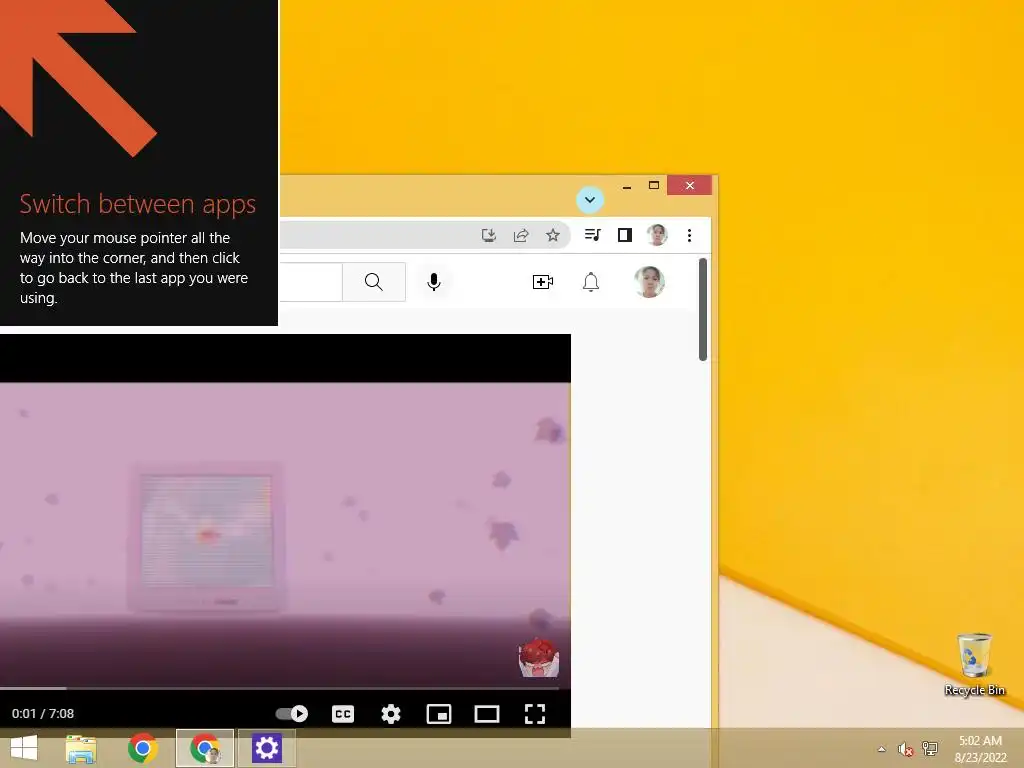Open Chrome three-dot menu
The width and height of the screenshot is (1024, 768).
(689, 235)
